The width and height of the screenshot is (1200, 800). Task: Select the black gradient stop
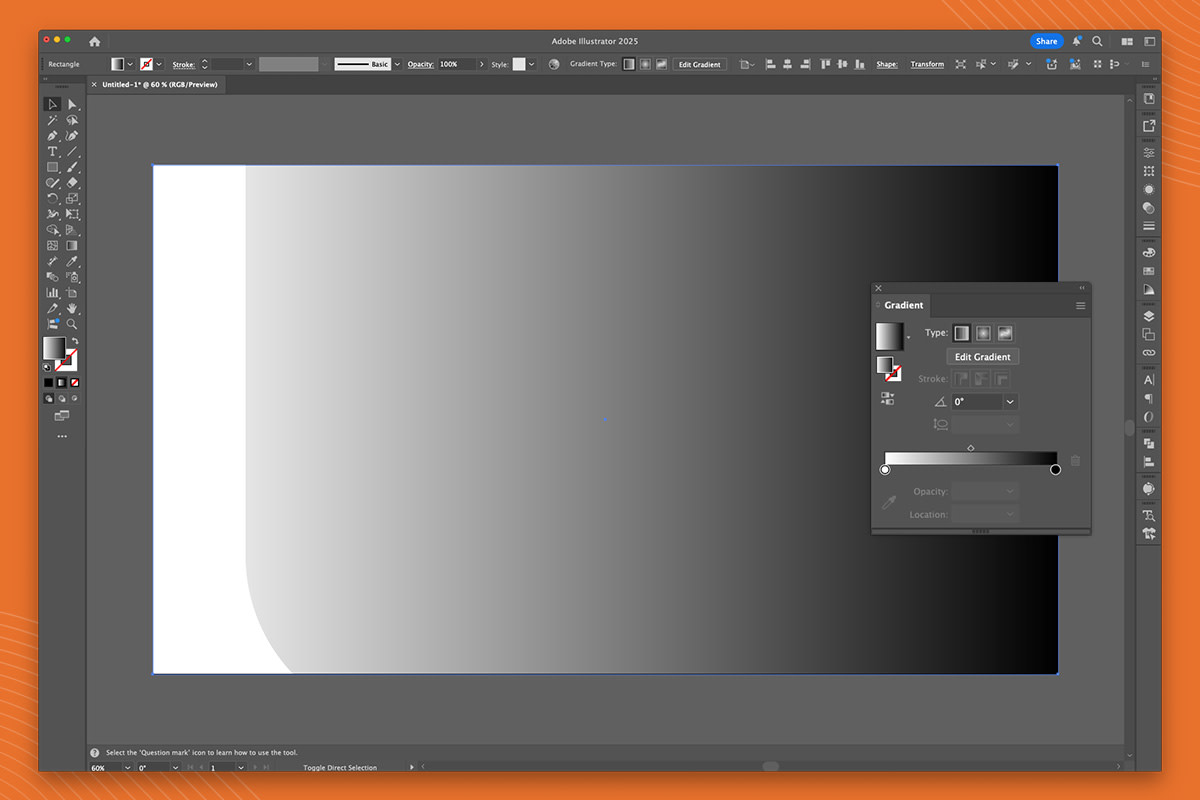(1055, 470)
